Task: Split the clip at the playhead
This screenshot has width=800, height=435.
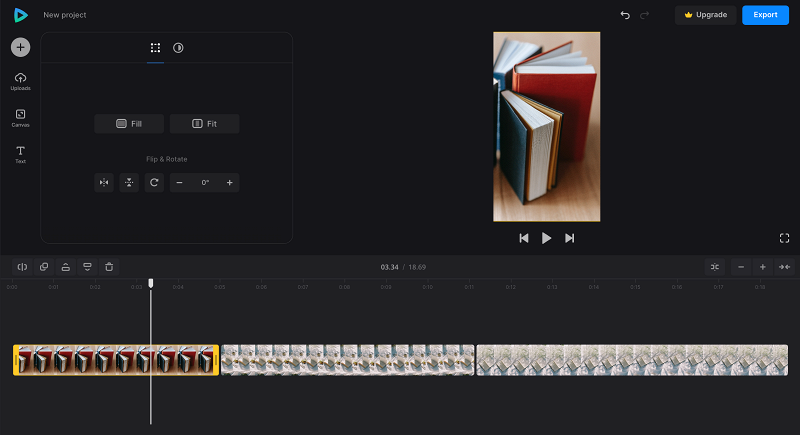Action: [x=22, y=267]
